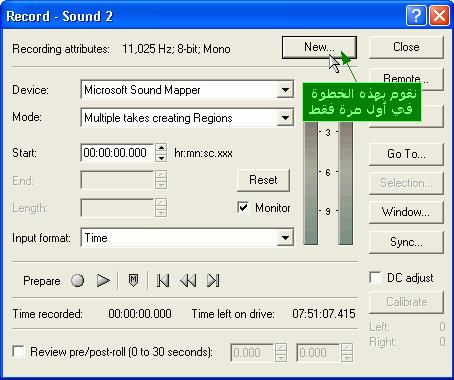Expand the Input format dropdown
The width and height of the screenshot is (454, 380).
point(285,238)
